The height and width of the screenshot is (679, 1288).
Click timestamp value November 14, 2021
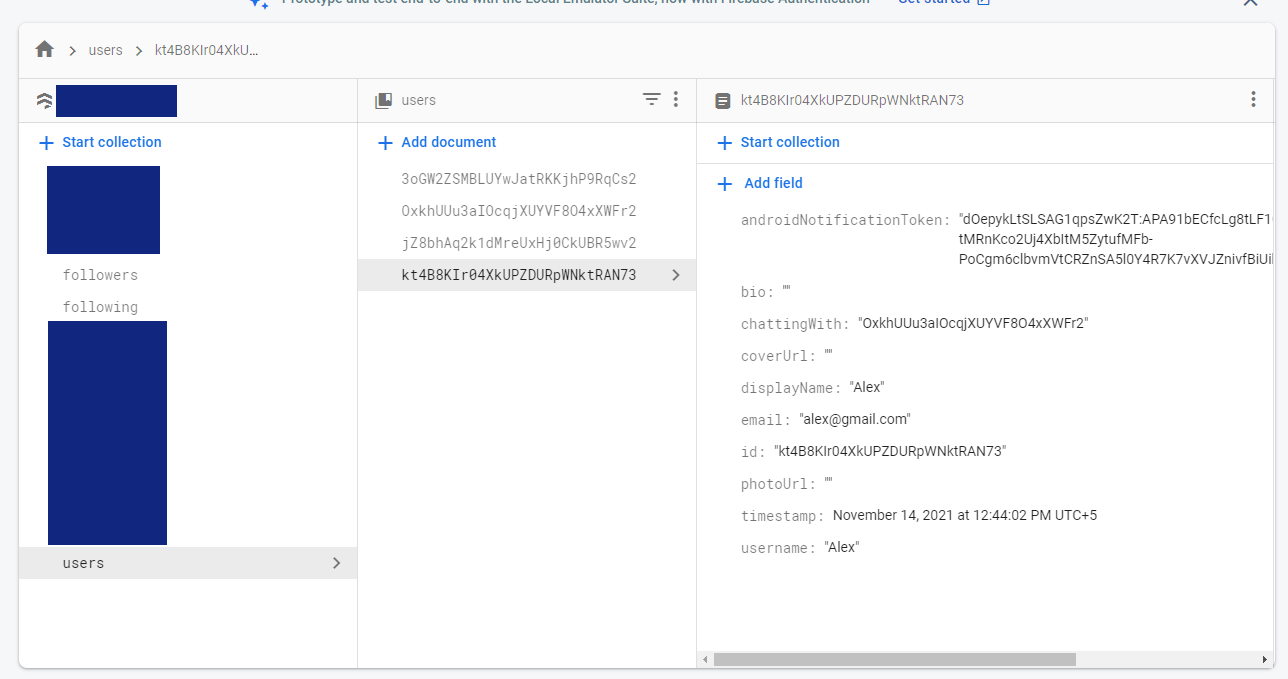965,516
